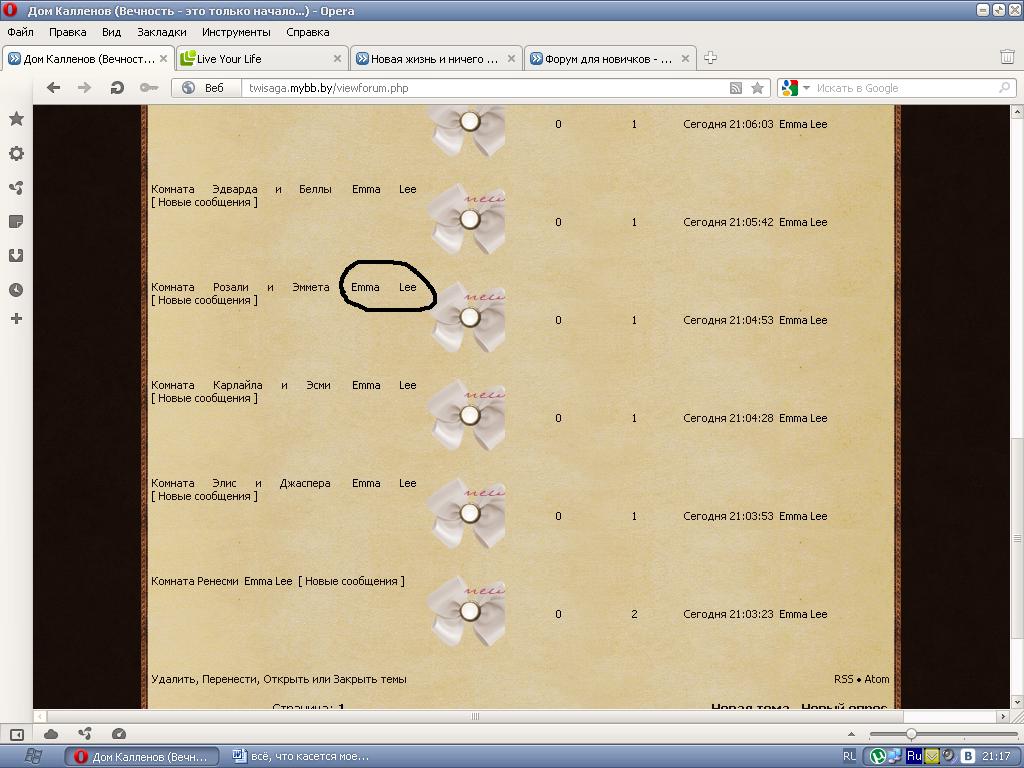Open topic Комната Элис и Джаспера
Viewport: 1024px width, 768px height.
pyautogui.click(x=240, y=483)
